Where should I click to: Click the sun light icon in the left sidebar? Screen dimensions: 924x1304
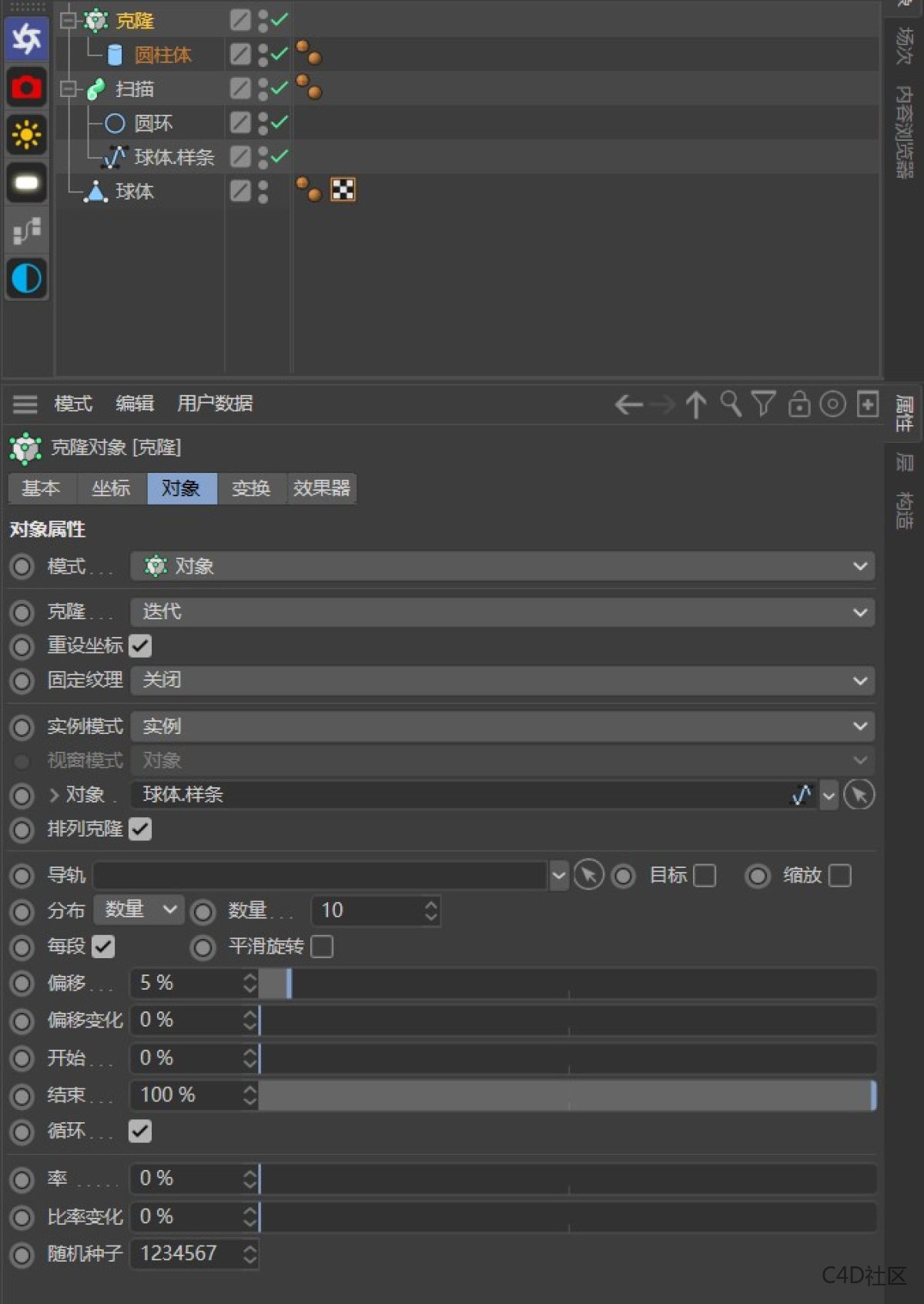click(x=26, y=135)
